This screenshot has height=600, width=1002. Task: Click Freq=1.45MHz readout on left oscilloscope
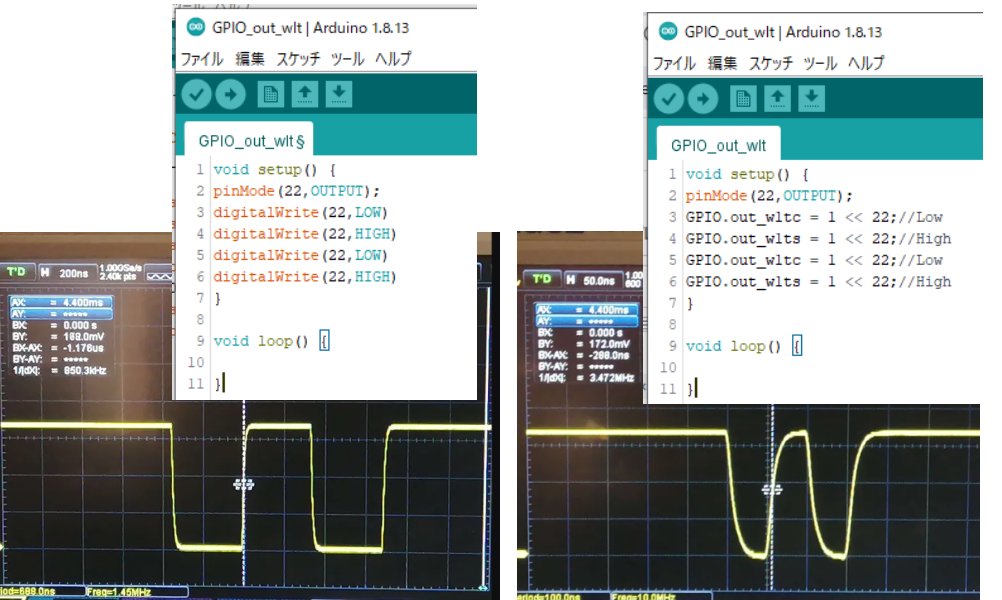tap(120, 592)
